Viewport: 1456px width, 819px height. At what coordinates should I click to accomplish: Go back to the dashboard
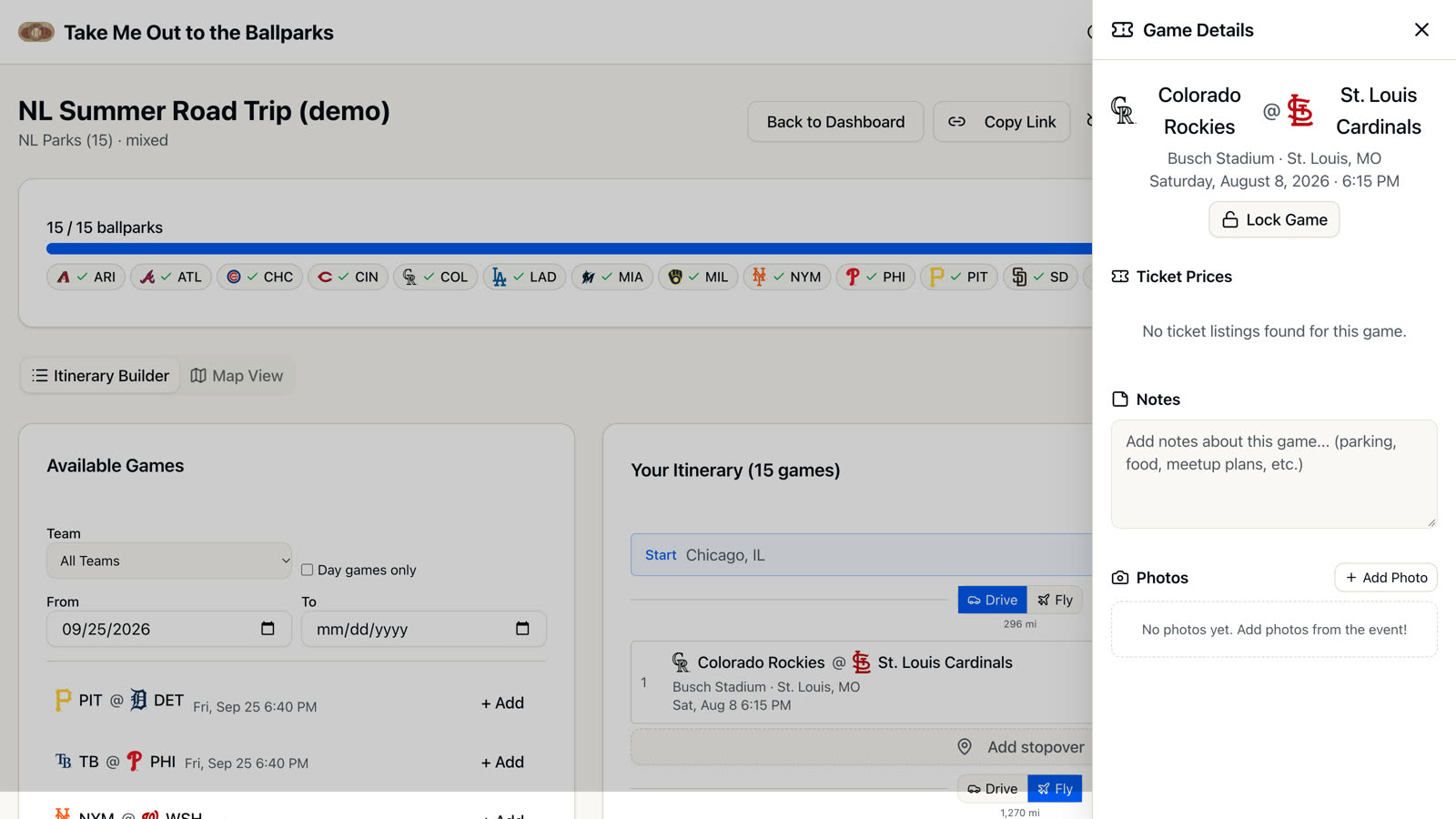pos(835,122)
